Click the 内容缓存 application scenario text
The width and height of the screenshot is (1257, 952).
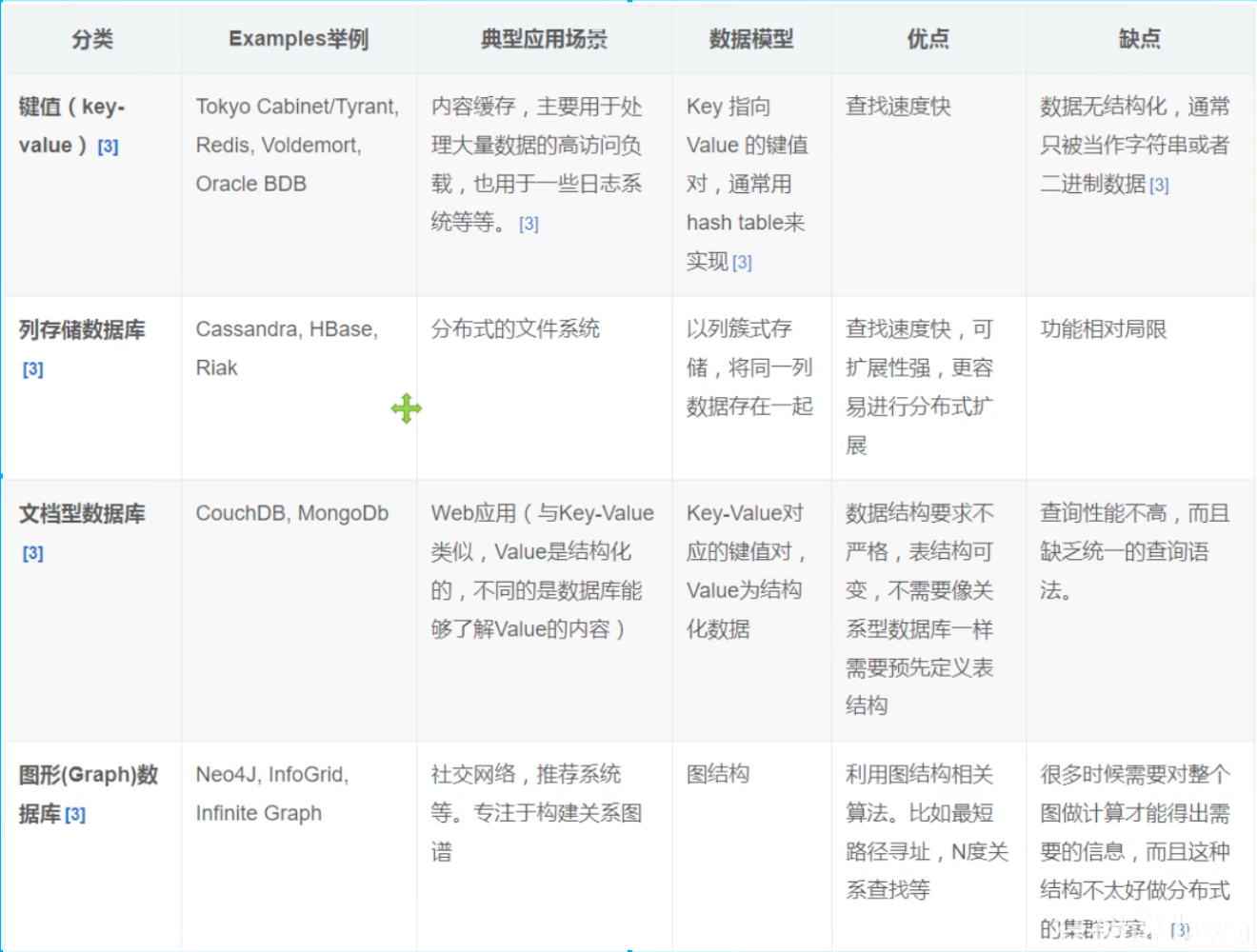click(537, 165)
